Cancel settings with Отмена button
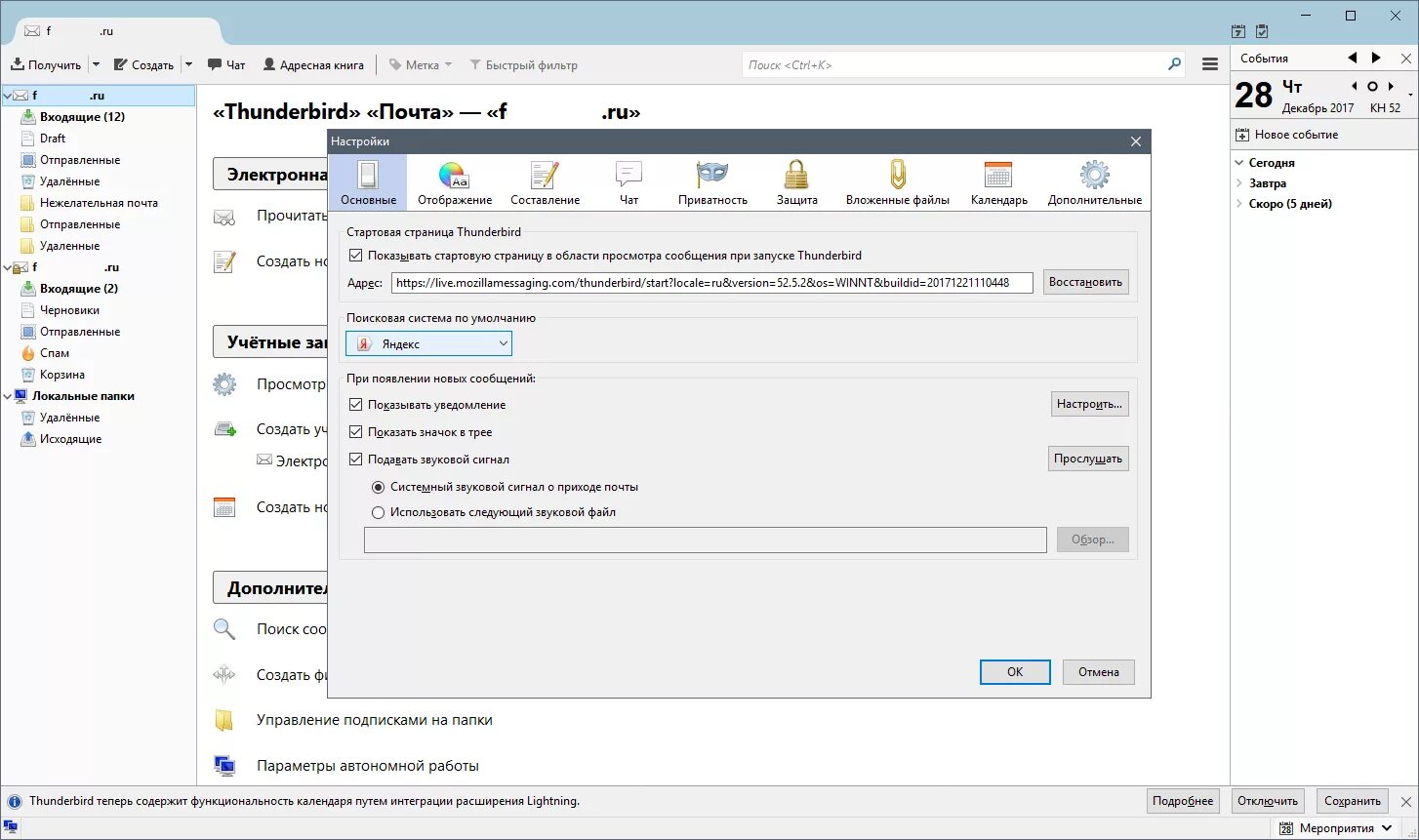The image size is (1419, 840). (x=1099, y=672)
